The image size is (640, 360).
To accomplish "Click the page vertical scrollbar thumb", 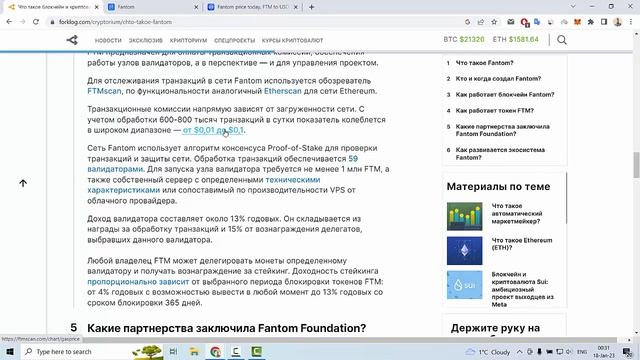I will [x=636, y=165].
